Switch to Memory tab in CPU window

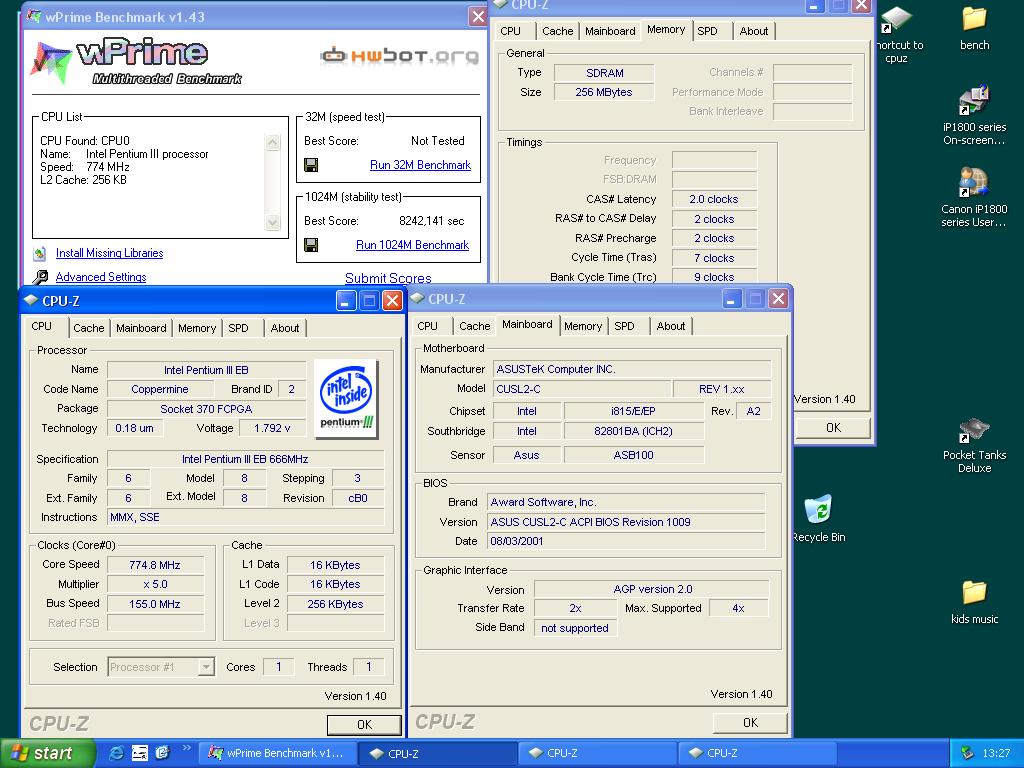click(x=197, y=328)
